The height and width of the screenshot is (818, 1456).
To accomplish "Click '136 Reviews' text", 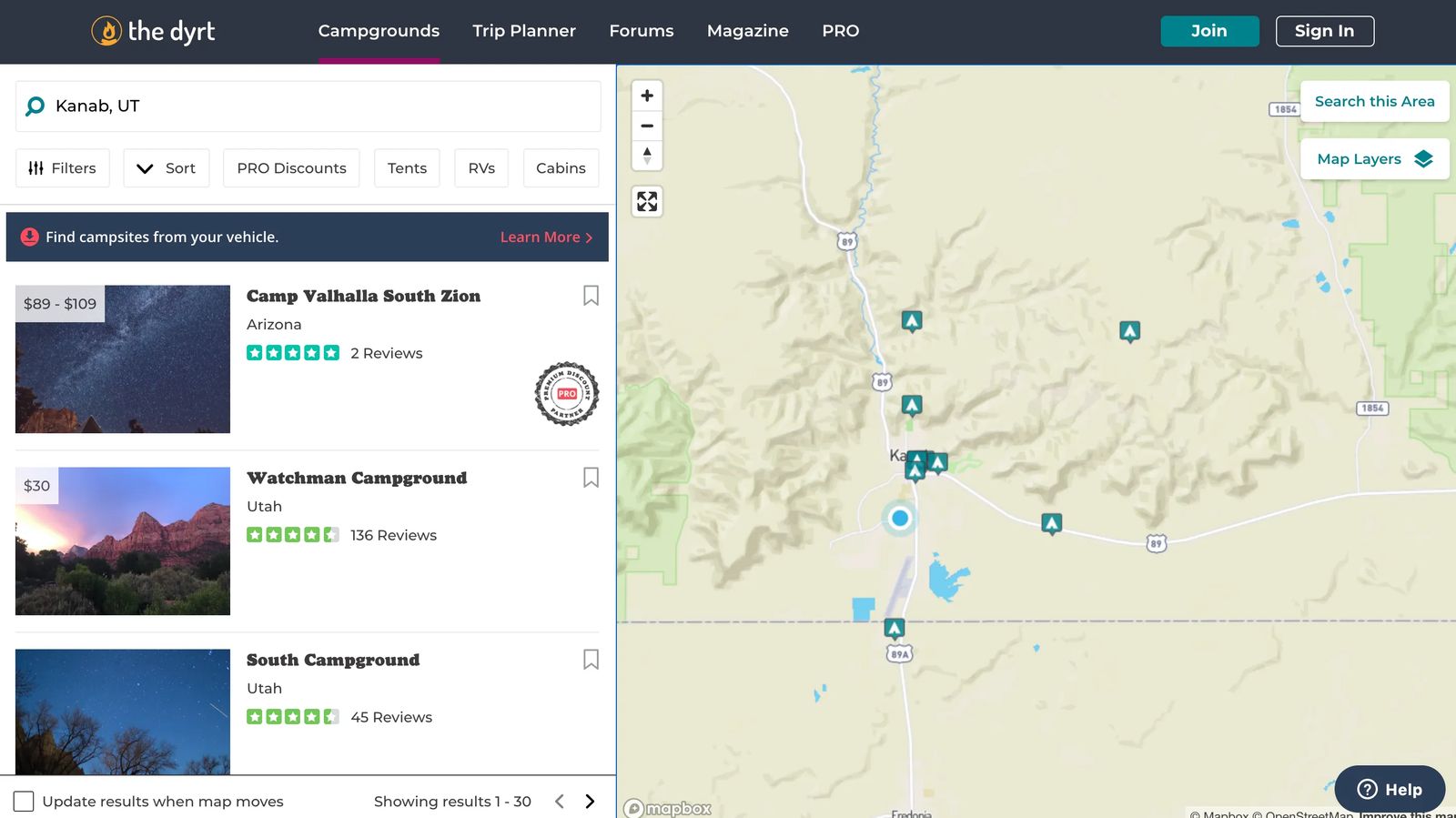I will [393, 535].
